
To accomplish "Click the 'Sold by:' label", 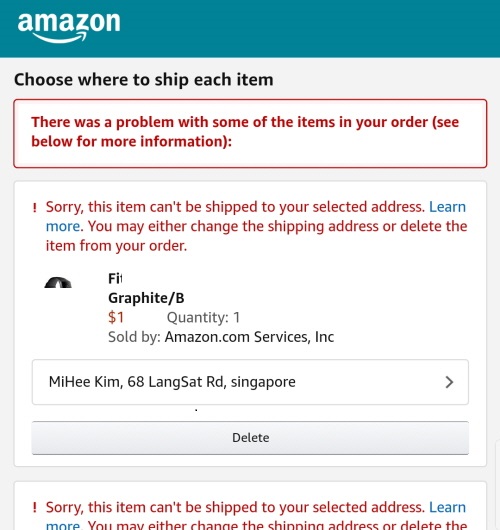I will coord(134,337).
